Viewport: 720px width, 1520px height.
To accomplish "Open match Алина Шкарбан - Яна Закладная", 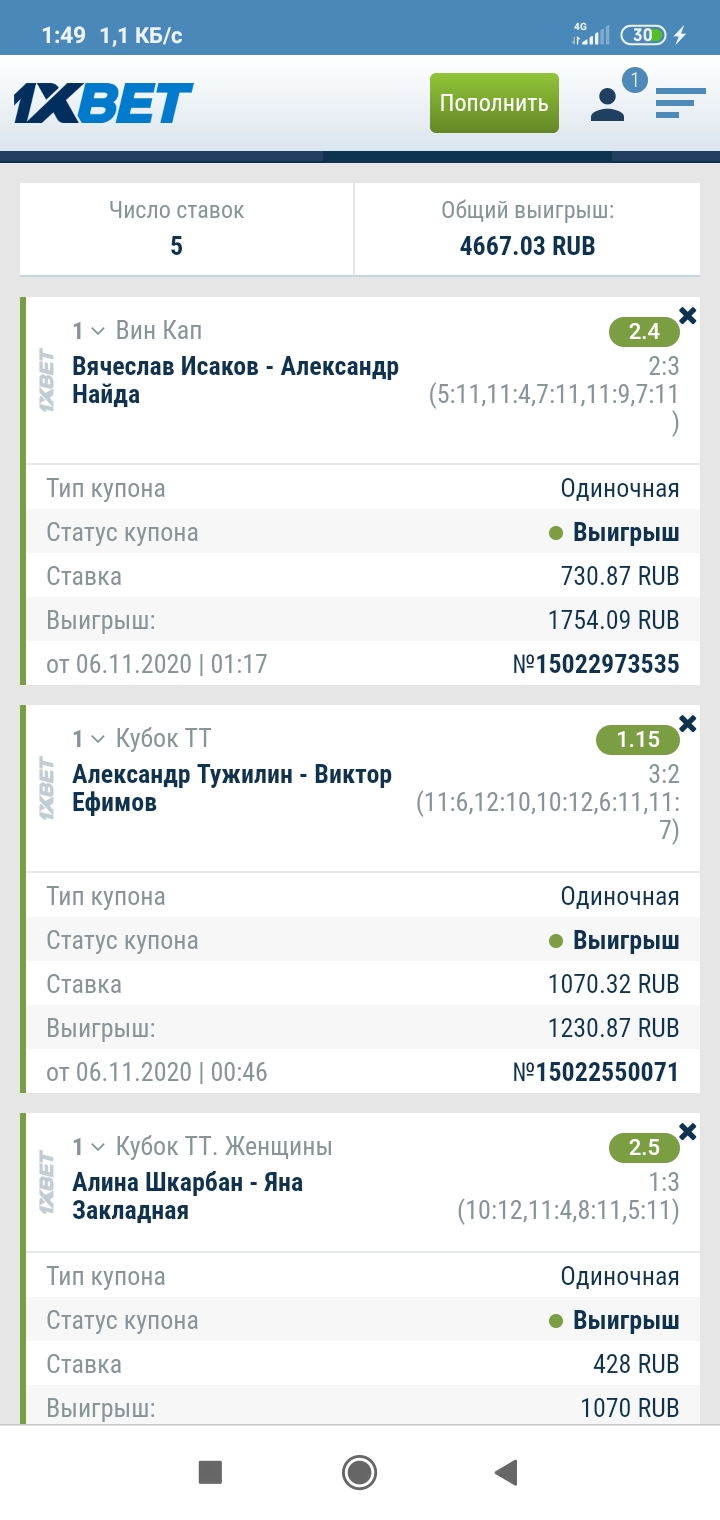I will pos(187,1196).
